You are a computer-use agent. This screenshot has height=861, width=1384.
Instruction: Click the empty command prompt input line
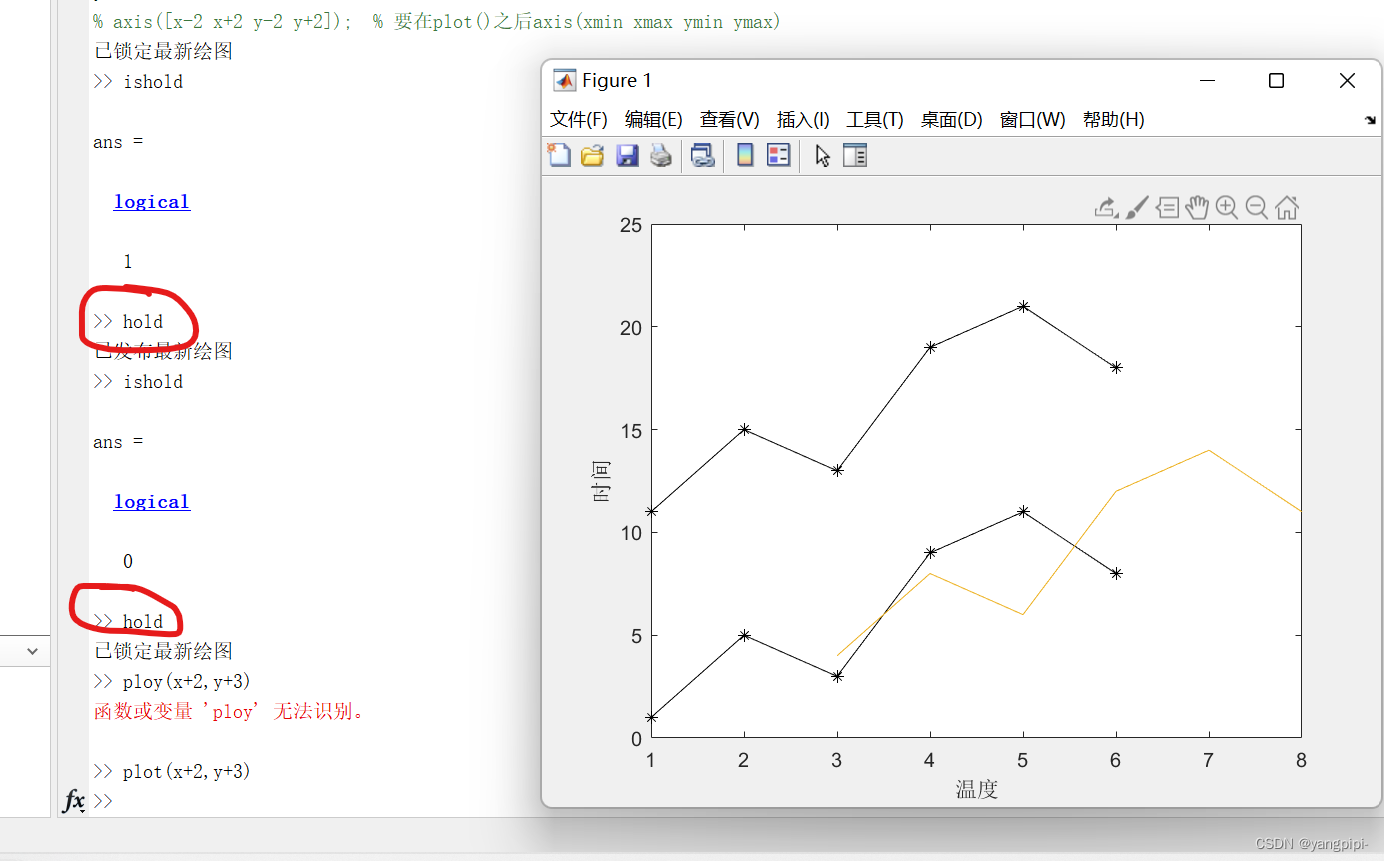click(300, 802)
